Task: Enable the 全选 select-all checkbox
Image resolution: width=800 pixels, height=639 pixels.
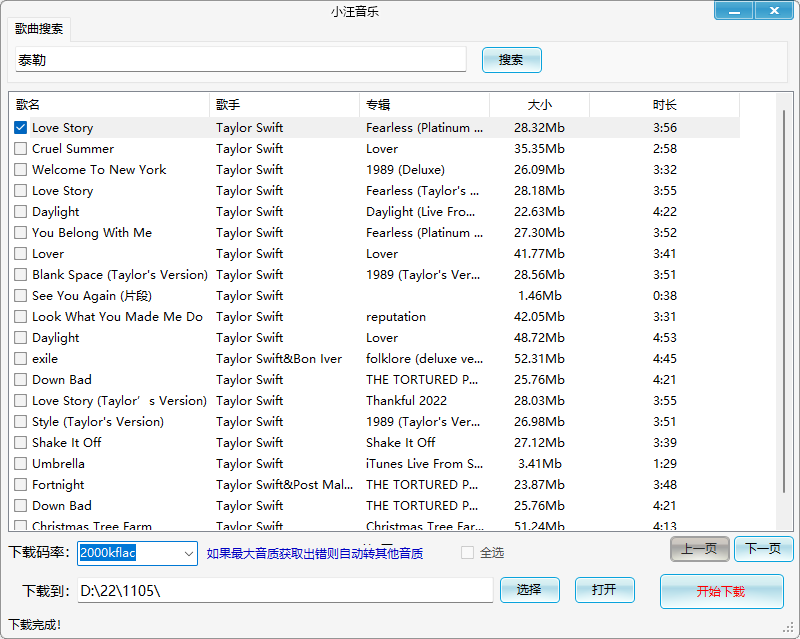Action: point(467,553)
